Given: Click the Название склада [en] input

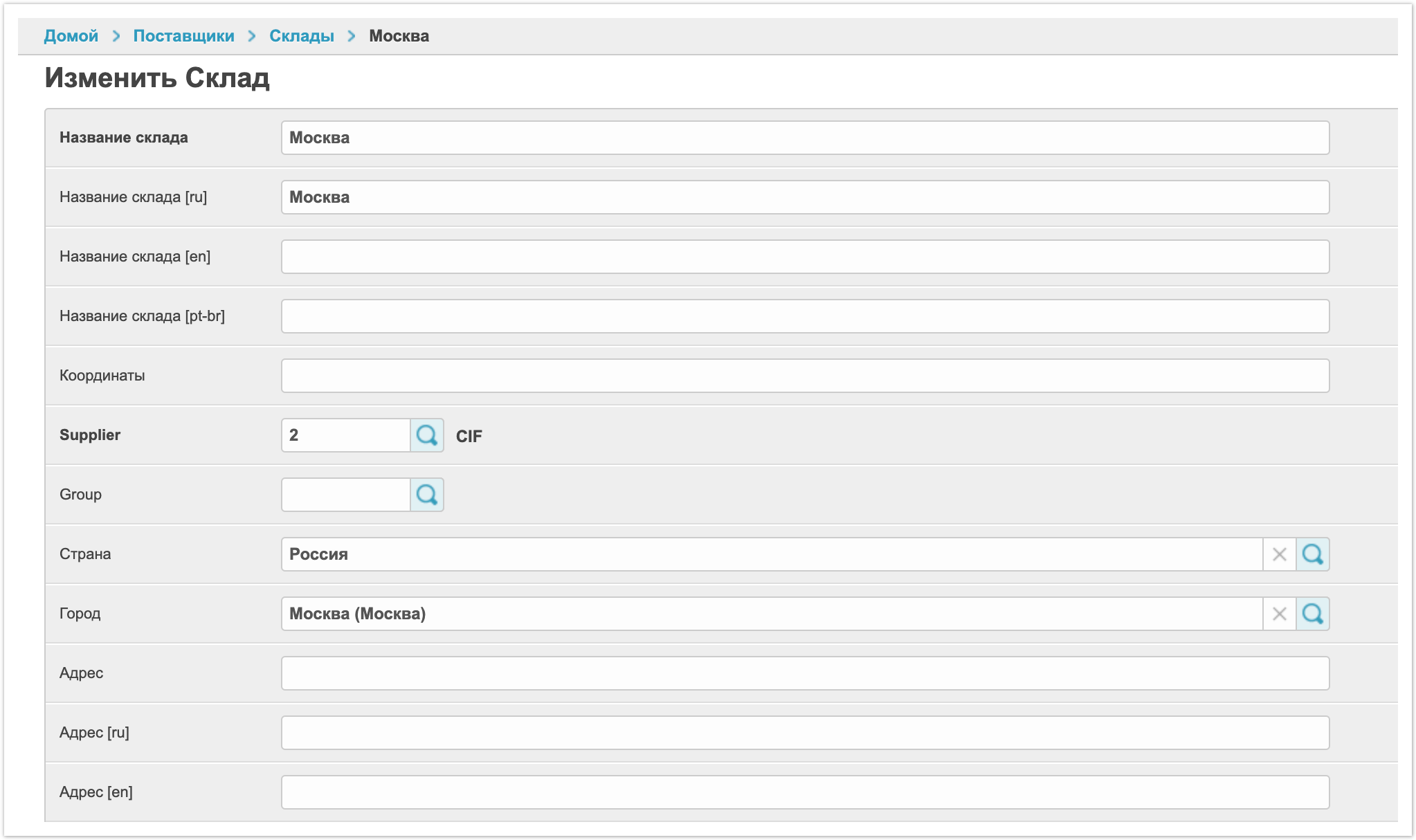Looking at the screenshot, I should pyautogui.click(x=804, y=257).
